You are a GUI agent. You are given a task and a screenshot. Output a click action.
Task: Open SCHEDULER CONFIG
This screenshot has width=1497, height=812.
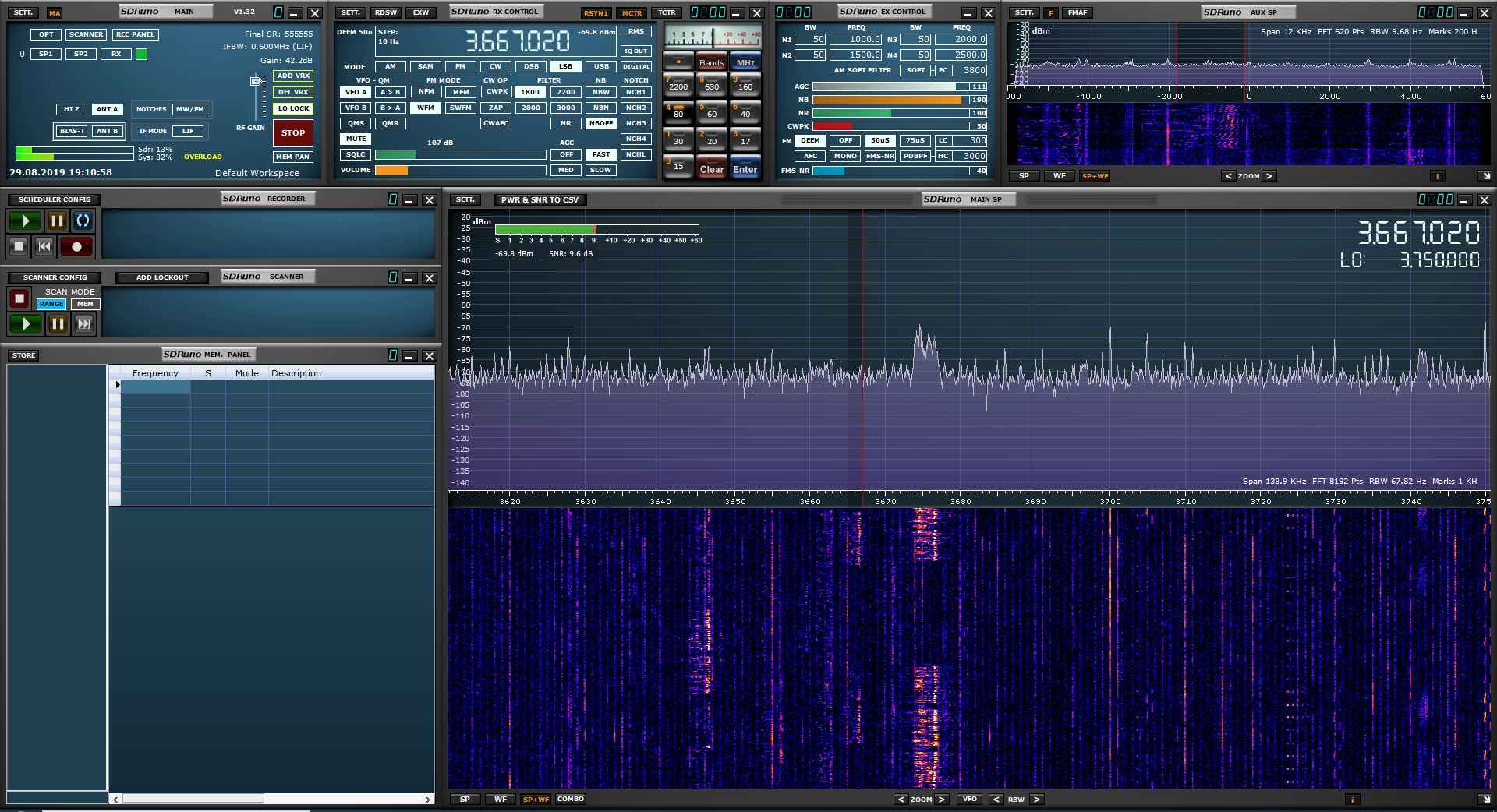[x=55, y=199]
